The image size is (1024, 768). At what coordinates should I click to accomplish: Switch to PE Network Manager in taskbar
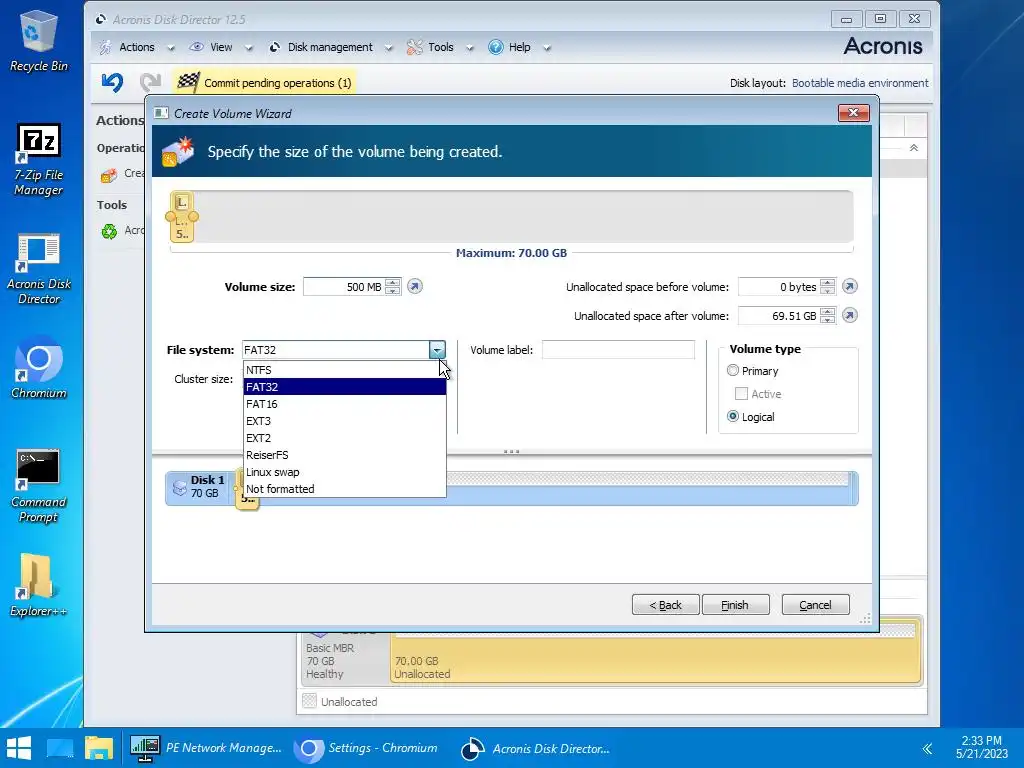[206, 748]
